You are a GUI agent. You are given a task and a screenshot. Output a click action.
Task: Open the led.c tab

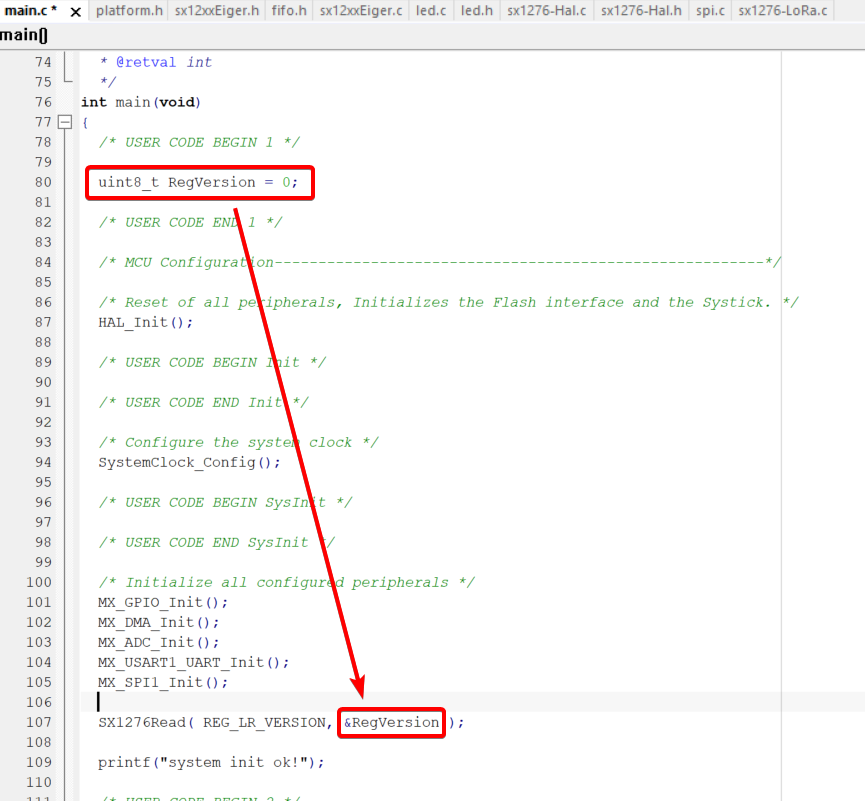pyautogui.click(x=431, y=11)
